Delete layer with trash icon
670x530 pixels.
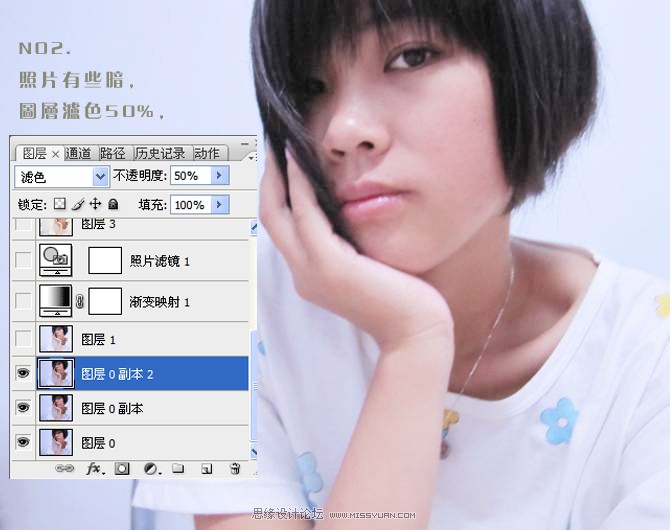[235, 468]
